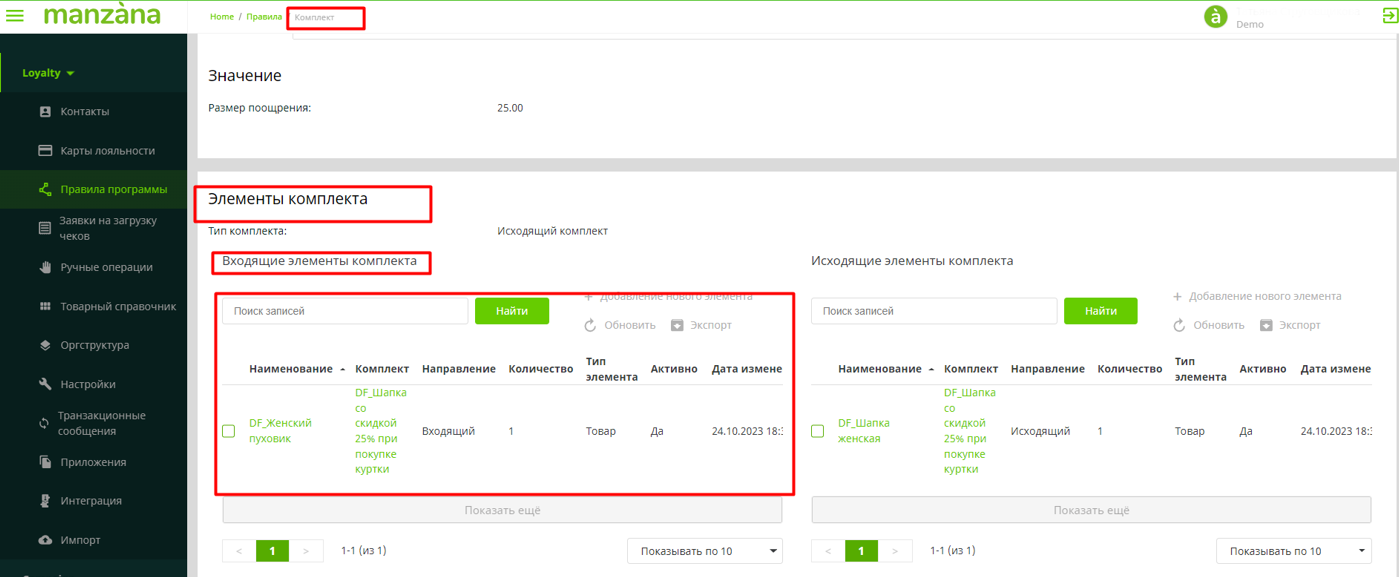The image size is (1399, 577).
Task: Click the Карты лояльности card icon
Action: point(45,151)
